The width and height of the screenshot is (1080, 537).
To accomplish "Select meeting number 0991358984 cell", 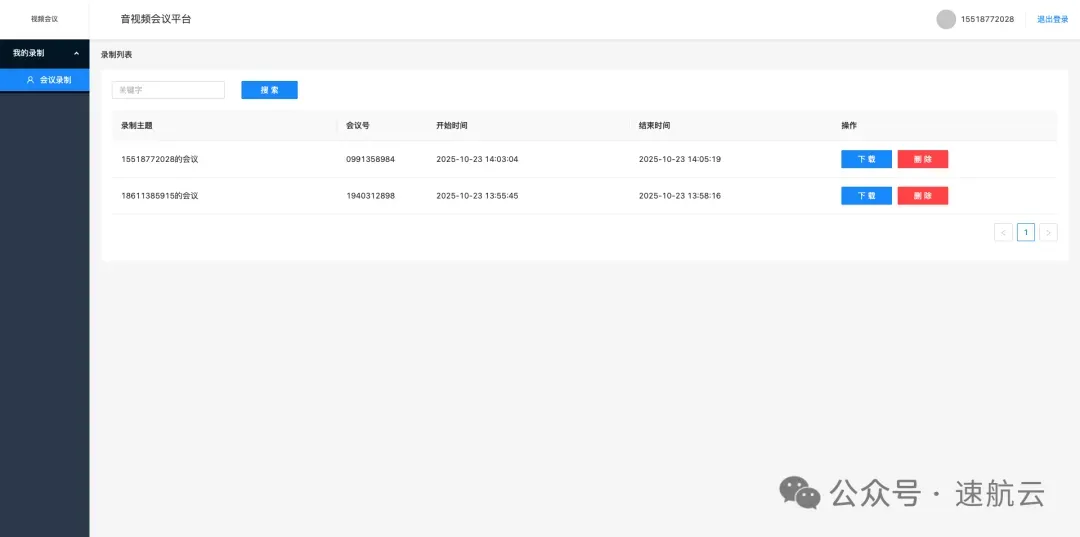I will 370,159.
